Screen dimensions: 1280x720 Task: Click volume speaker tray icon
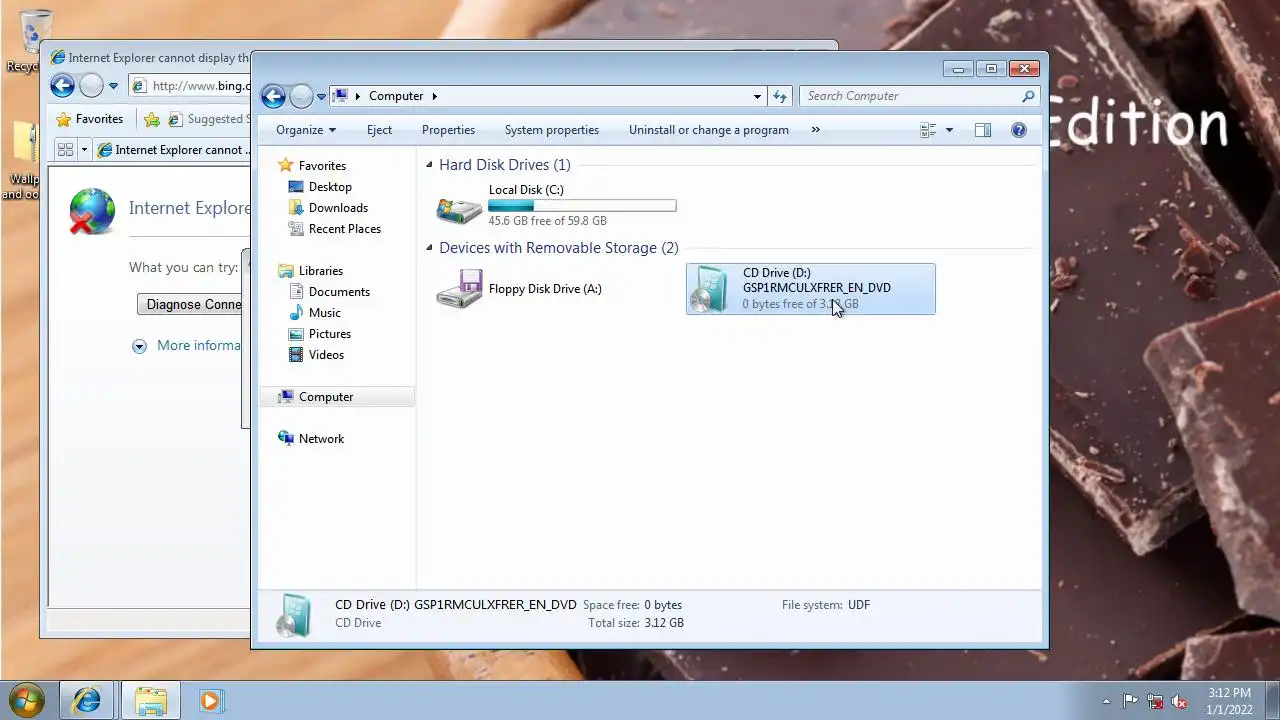1179,701
